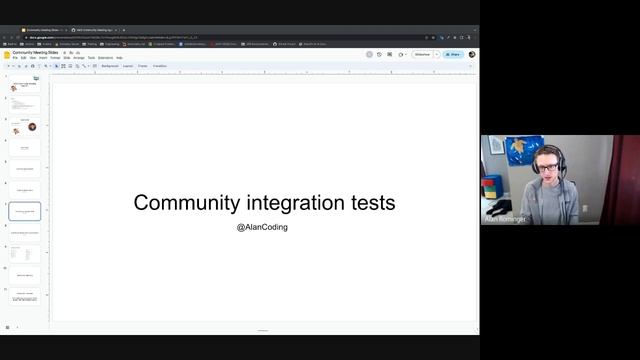
Task: Click the Print icon in the toolbar
Action: click(33, 66)
